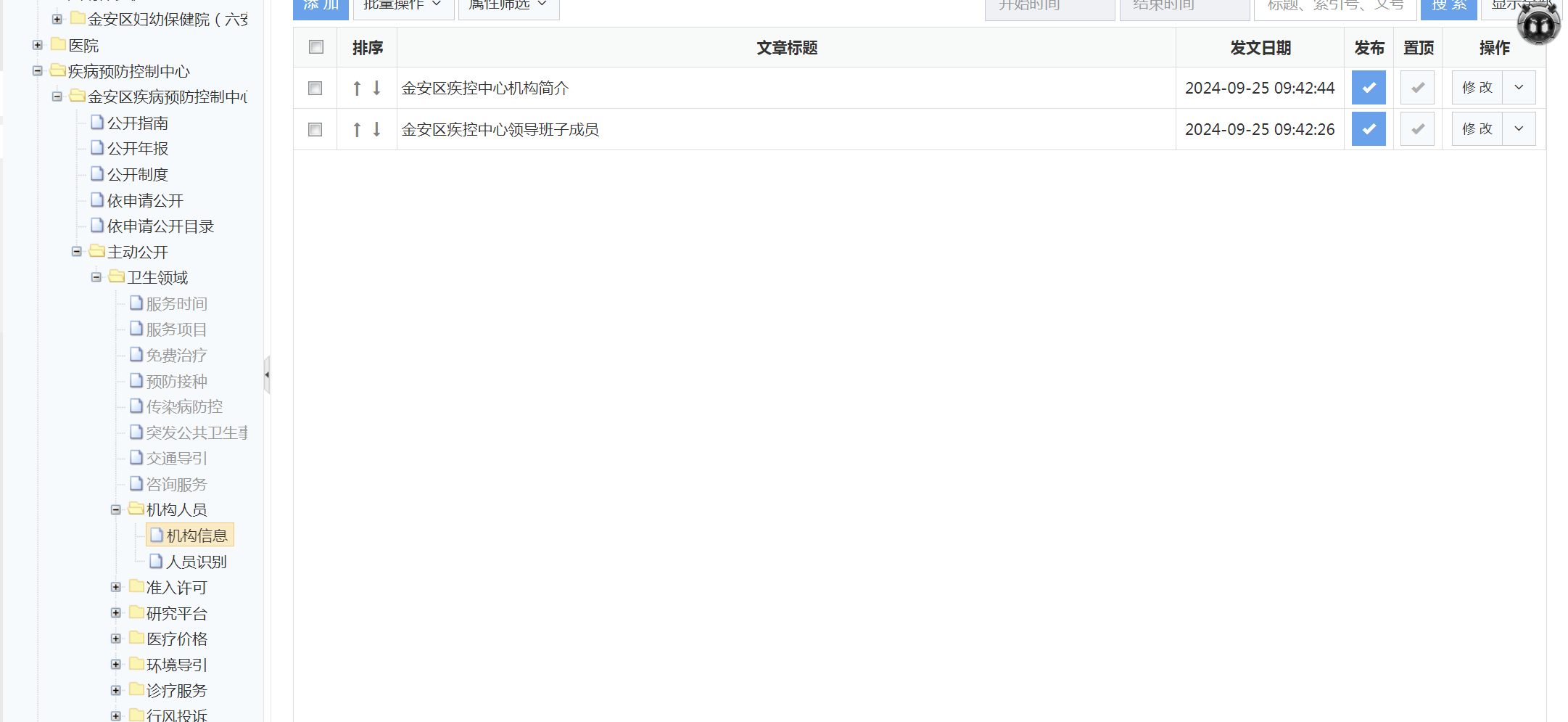This screenshot has height=722, width=1568.
Task: Move 金安区疾控中心领导班子成员 down with arrow
Action: pos(376,130)
